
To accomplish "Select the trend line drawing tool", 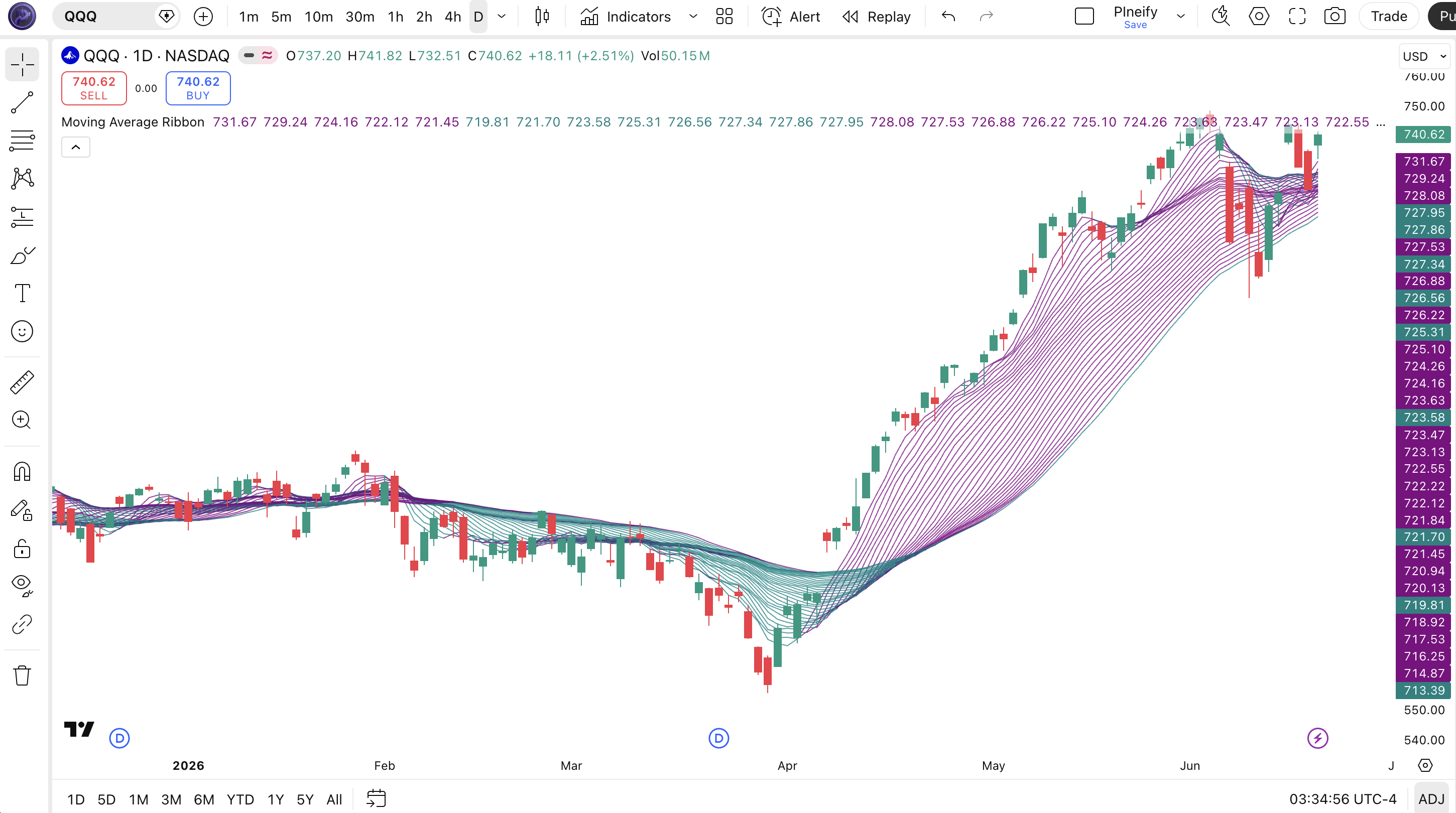I will click(22, 103).
